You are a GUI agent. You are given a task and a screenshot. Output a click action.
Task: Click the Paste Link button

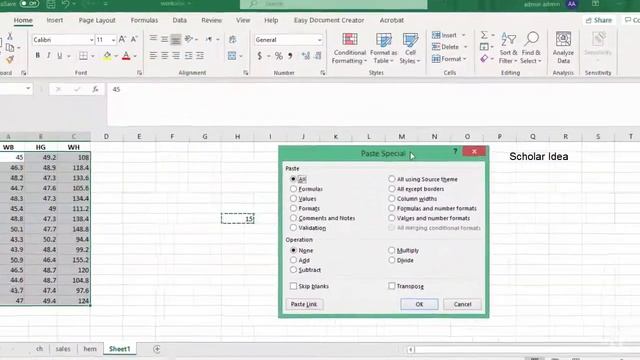click(304, 304)
